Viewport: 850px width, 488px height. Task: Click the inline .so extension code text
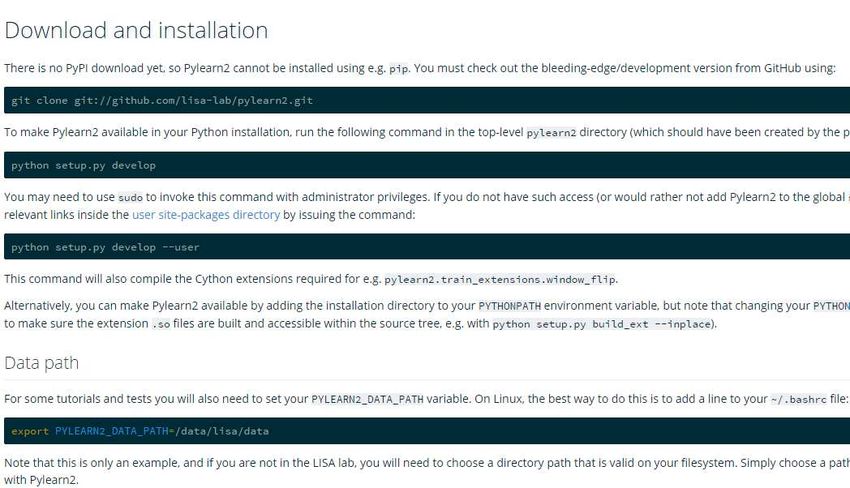pos(161,324)
